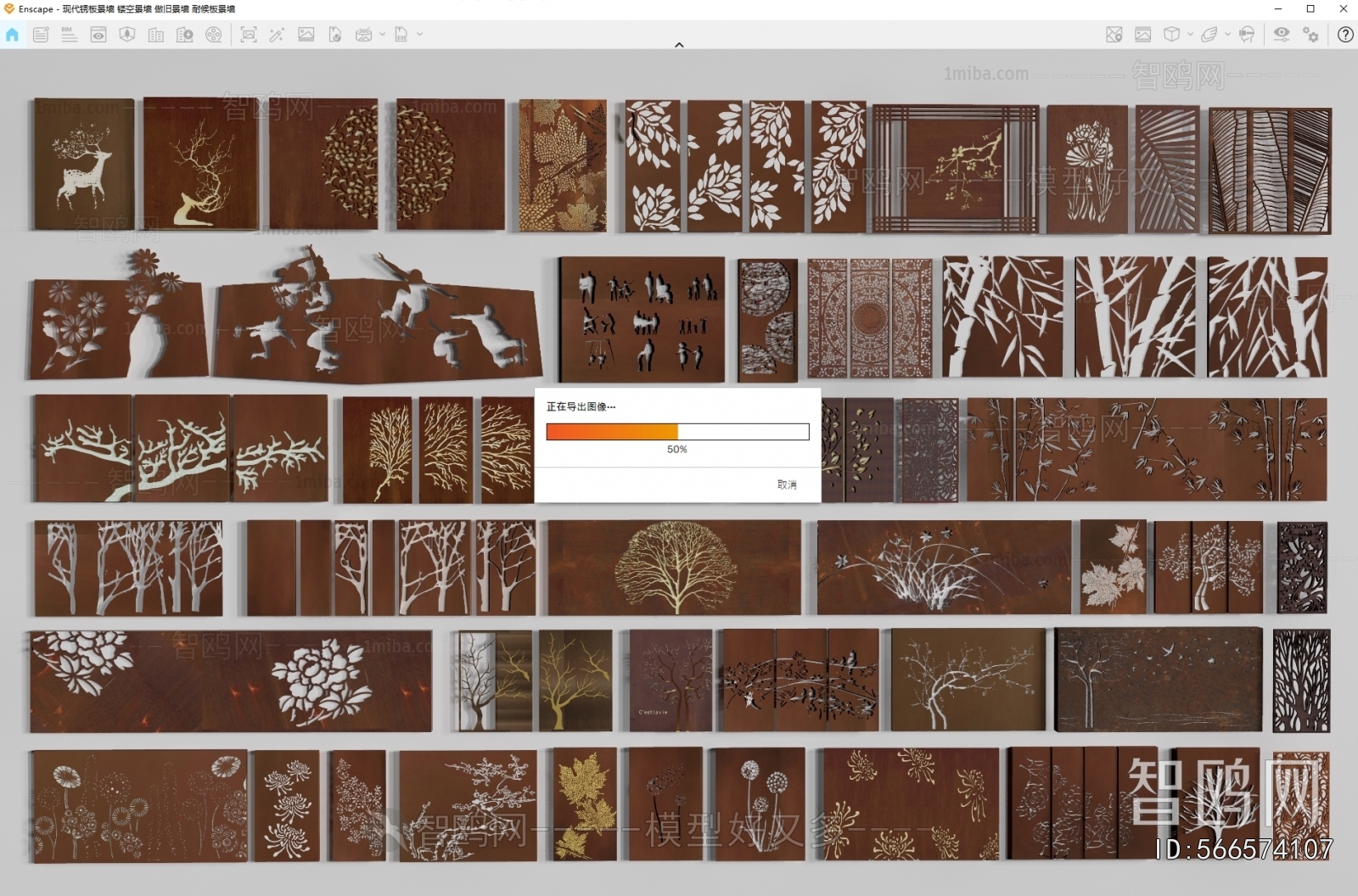Open the Video Editor film reel tool
The height and width of the screenshot is (896, 1358).
point(214,35)
